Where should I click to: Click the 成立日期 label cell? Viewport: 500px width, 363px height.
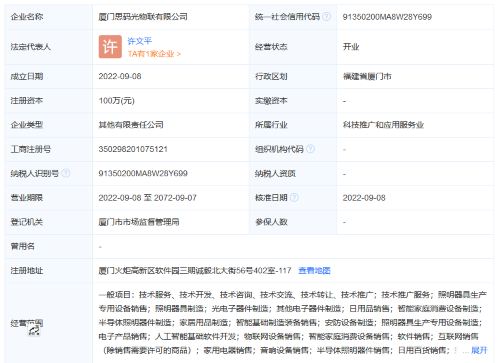pos(49,76)
